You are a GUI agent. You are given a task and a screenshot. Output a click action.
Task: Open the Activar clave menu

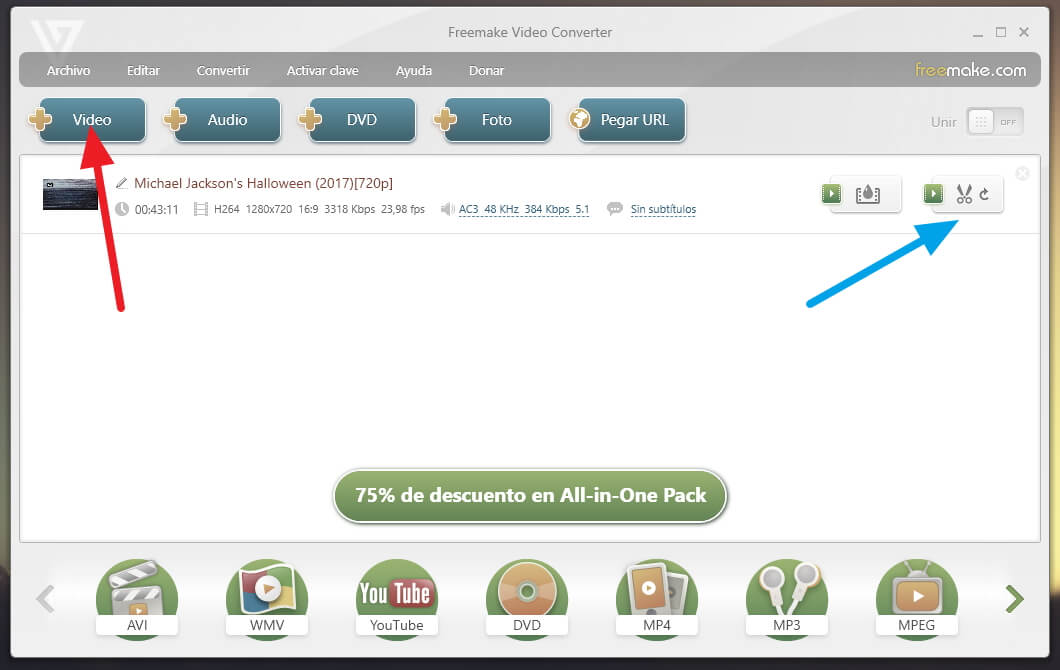coord(322,70)
